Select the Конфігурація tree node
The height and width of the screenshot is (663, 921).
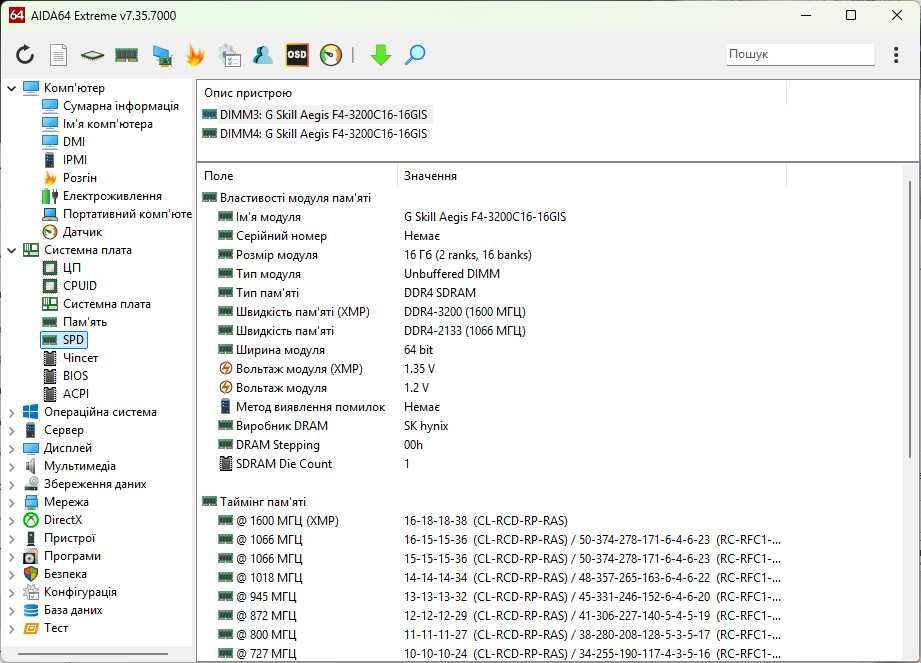(70, 592)
